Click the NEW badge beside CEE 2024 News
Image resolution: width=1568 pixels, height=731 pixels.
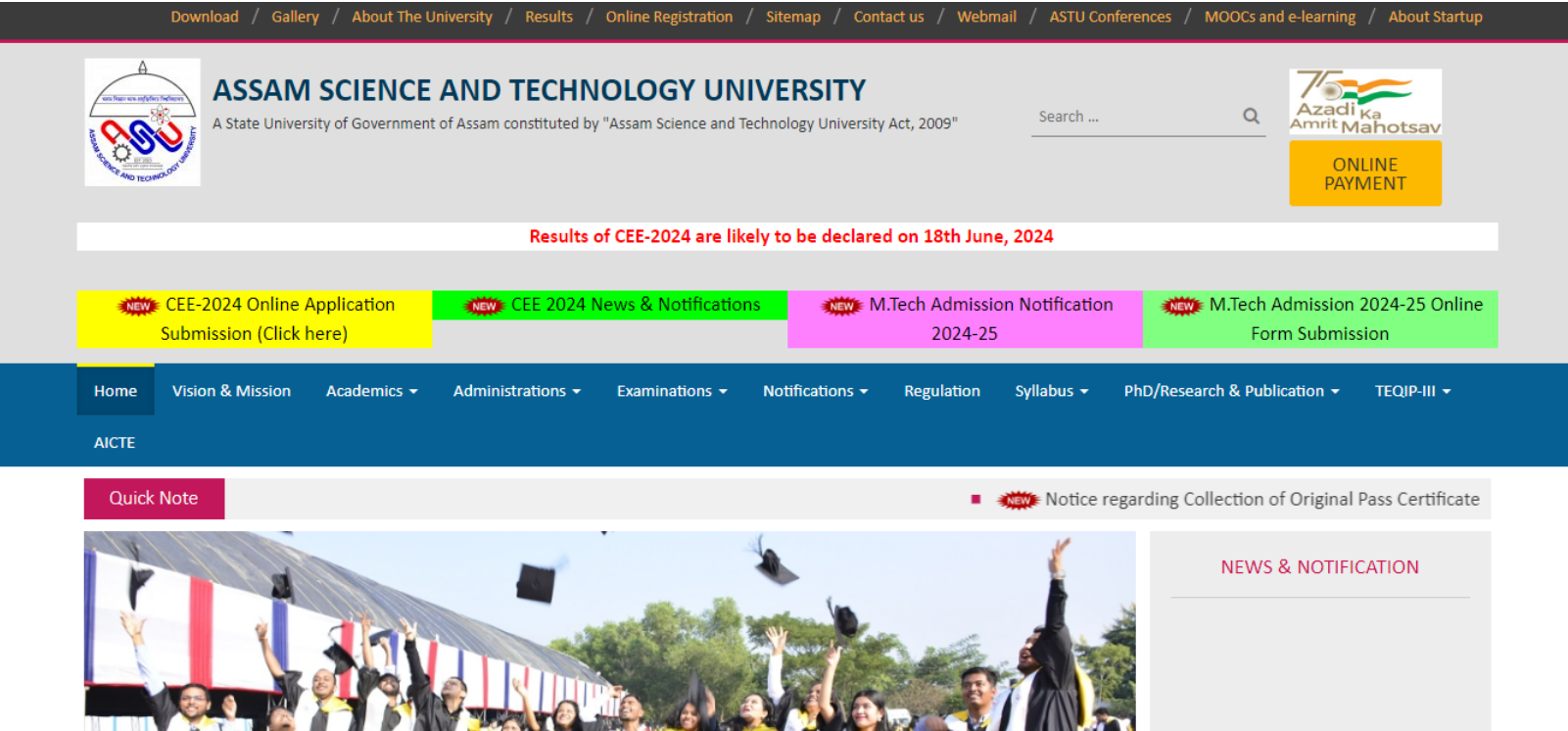pos(484,306)
